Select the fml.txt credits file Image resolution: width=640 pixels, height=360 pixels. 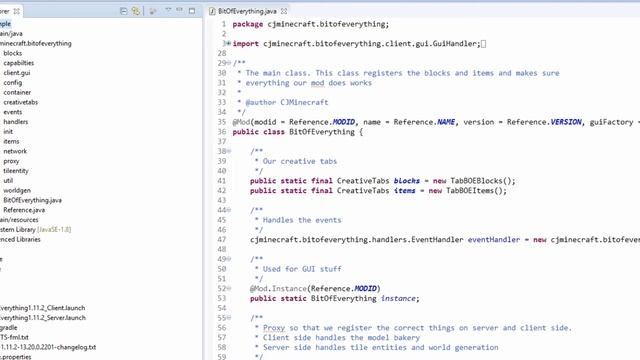pyautogui.click(x=14, y=337)
